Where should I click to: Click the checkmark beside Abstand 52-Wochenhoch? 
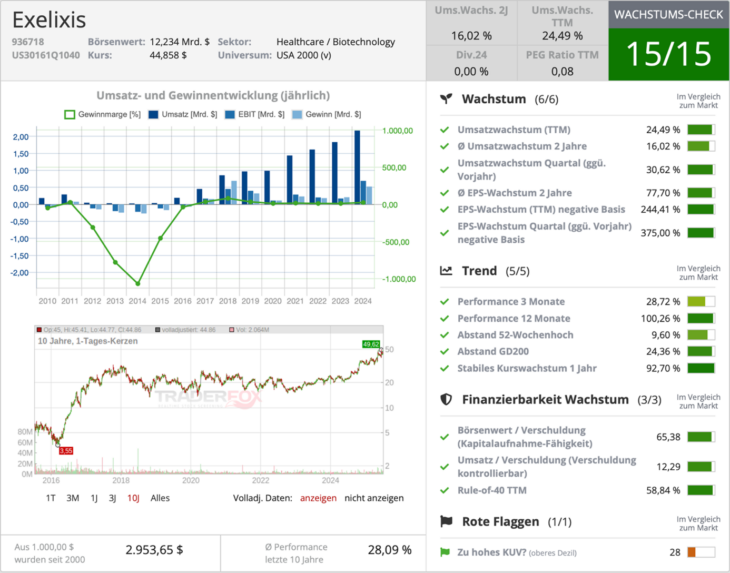445,335
